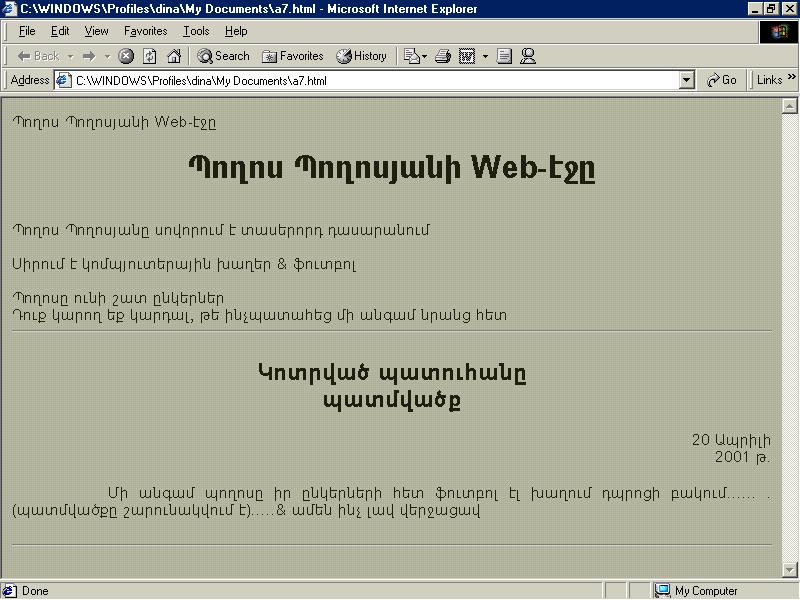Open the Back button history dropdown arrow
Image resolution: width=800 pixels, height=600 pixels.
click(71, 56)
